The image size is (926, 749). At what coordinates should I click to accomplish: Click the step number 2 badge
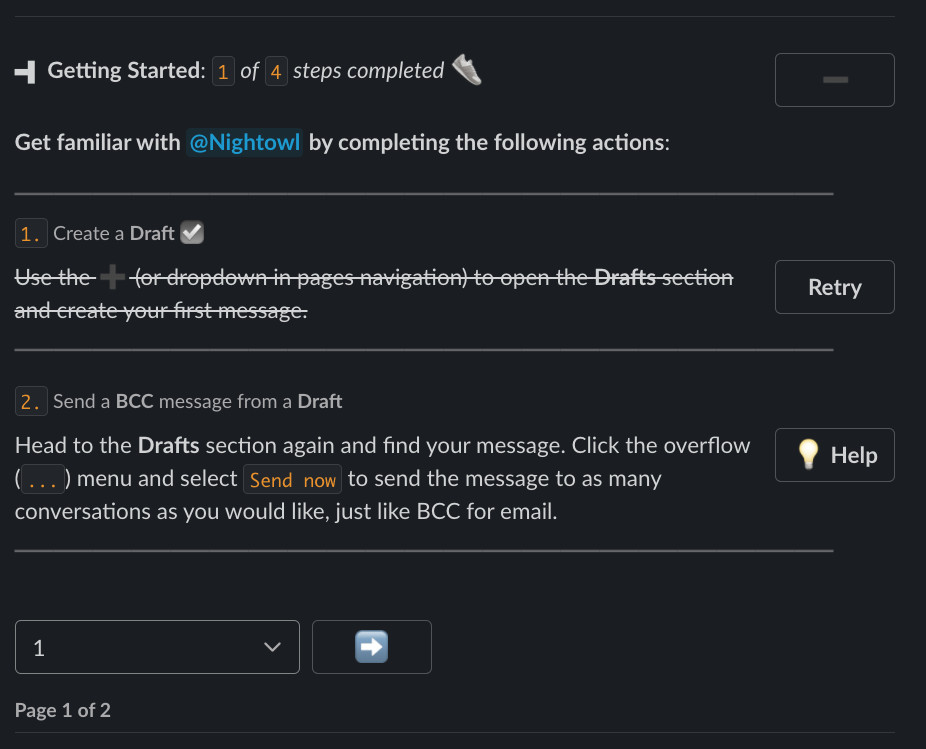31,401
